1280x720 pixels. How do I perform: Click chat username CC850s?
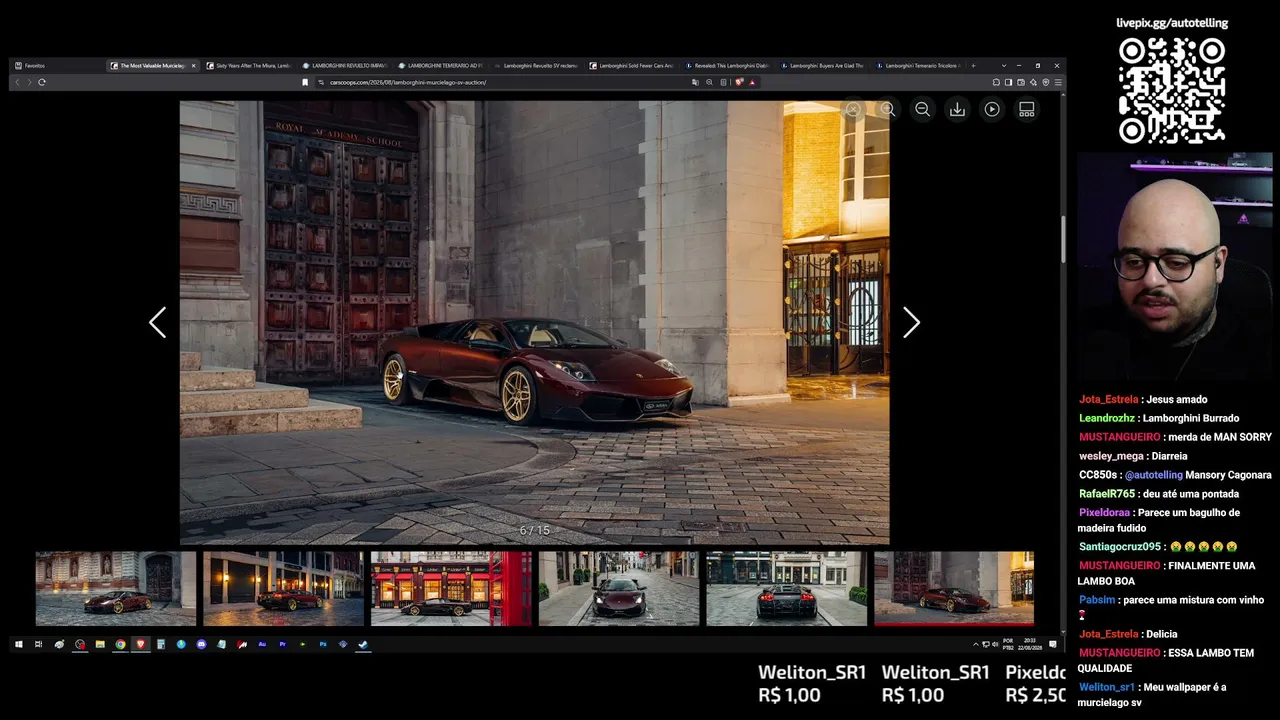[1098, 475]
